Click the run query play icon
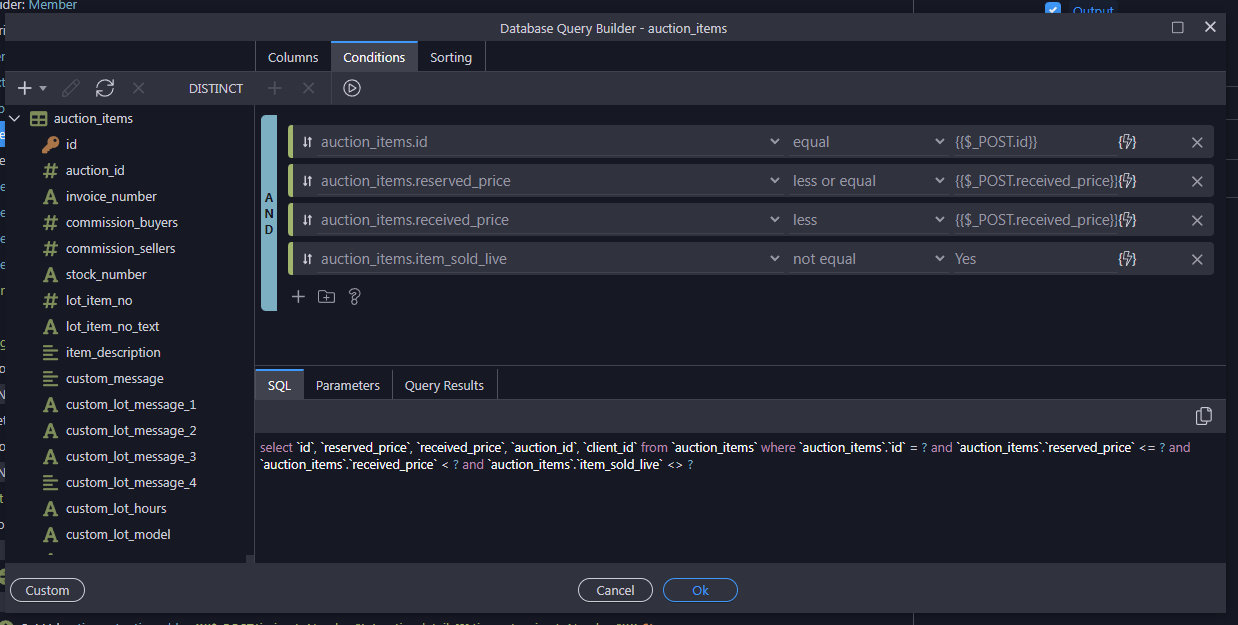Viewport: 1238px width, 625px height. click(x=351, y=88)
